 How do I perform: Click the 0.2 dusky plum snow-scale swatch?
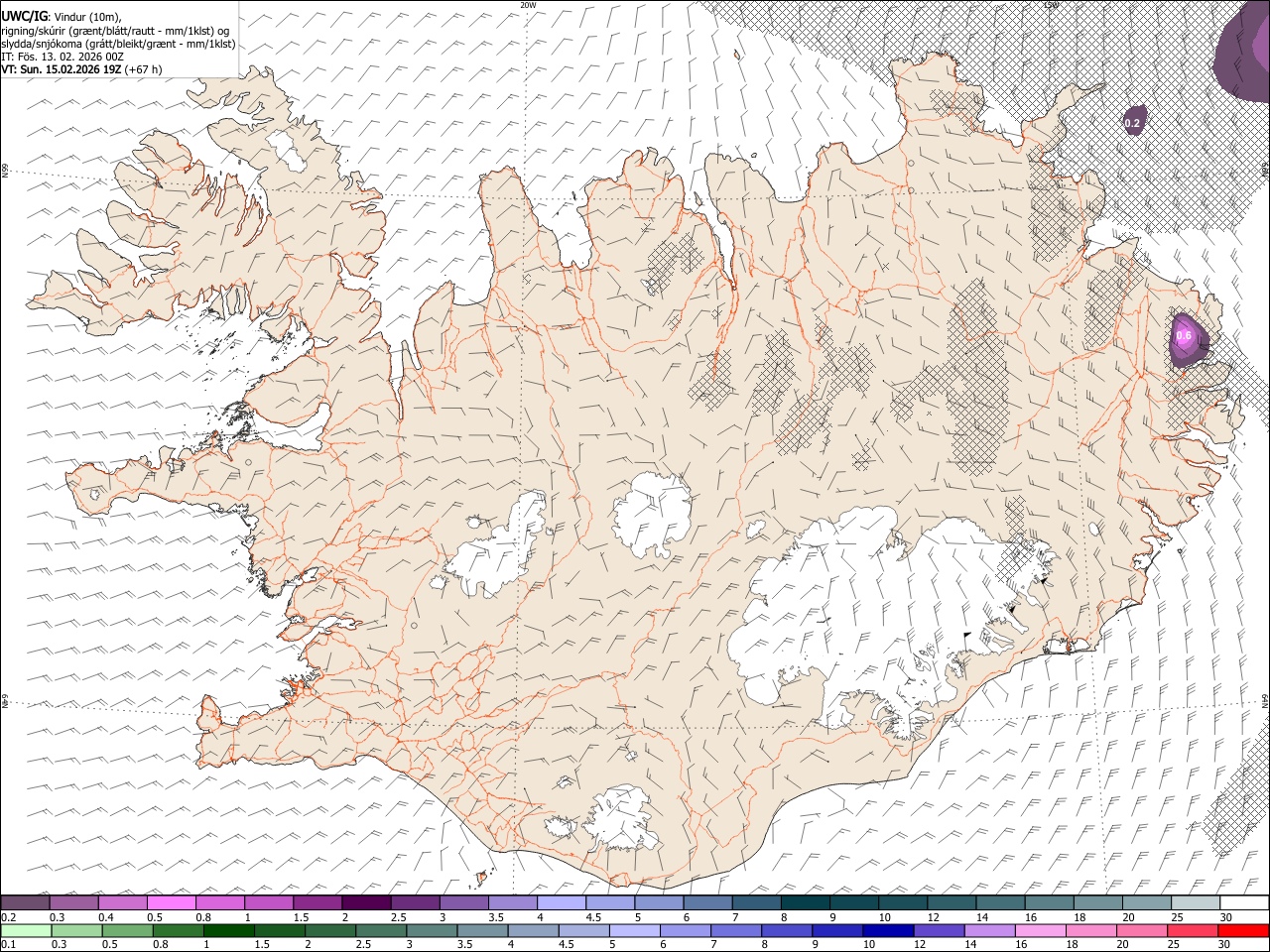pyautogui.click(x=25, y=903)
